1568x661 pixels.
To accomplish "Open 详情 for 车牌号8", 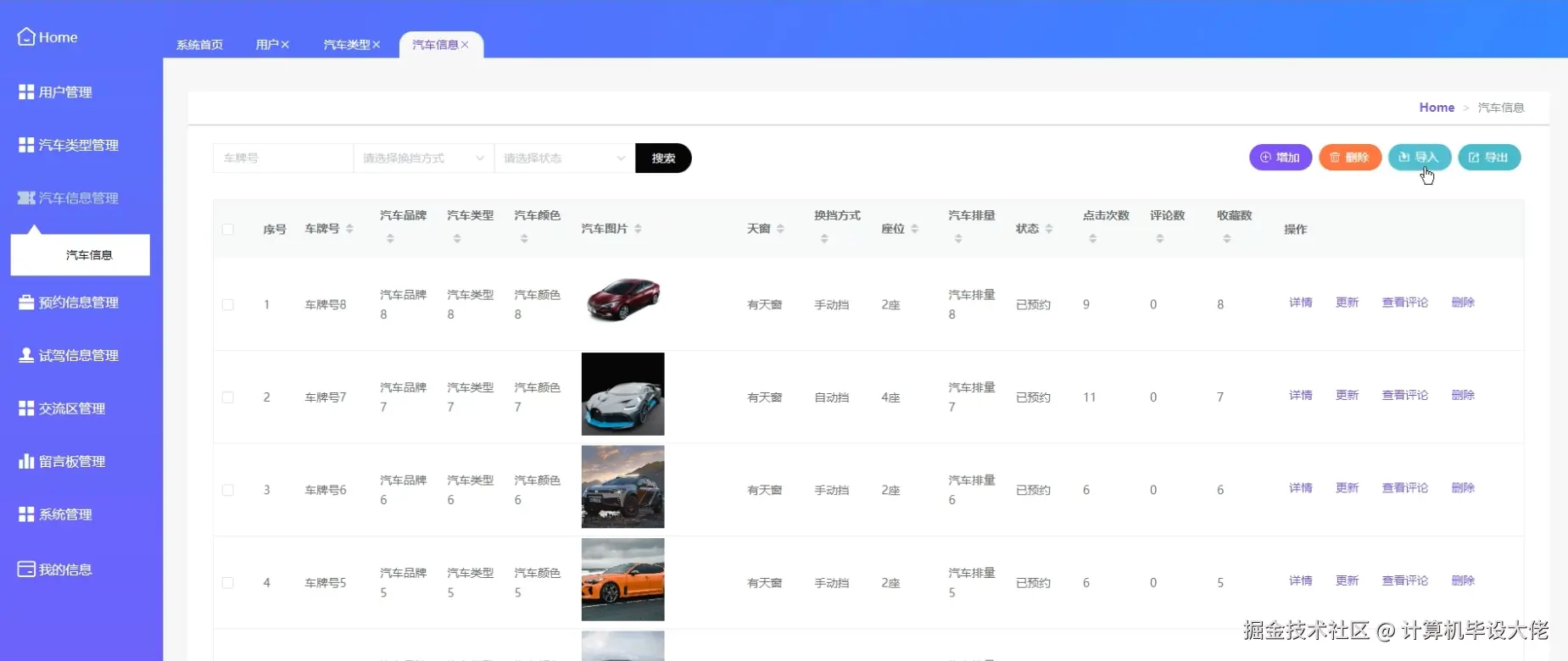I will click(x=1301, y=302).
